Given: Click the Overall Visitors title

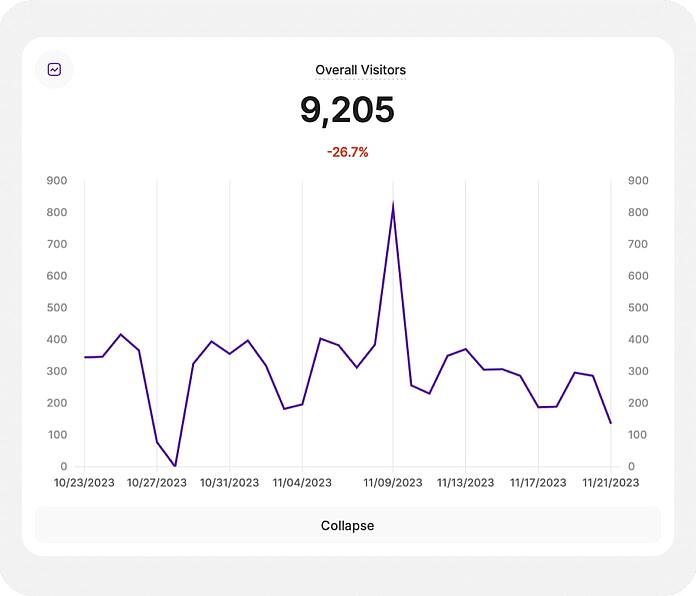Looking at the screenshot, I should (360, 70).
